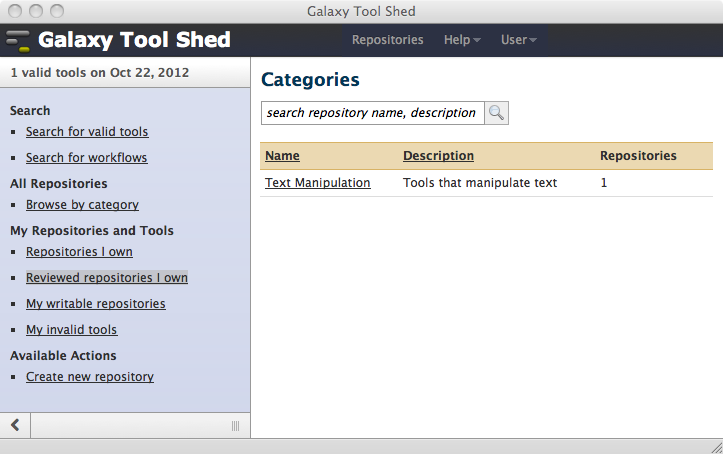Open Search for valid tools
Image resolution: width=723 pixels, height=454 pixels.
[87, 132]
